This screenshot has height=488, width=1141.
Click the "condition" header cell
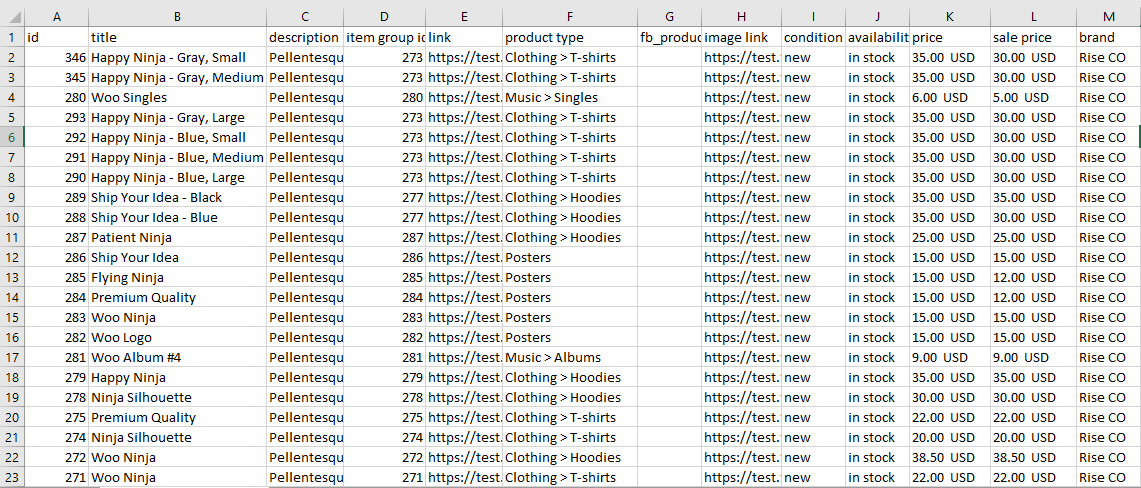(x=813, y=37)
